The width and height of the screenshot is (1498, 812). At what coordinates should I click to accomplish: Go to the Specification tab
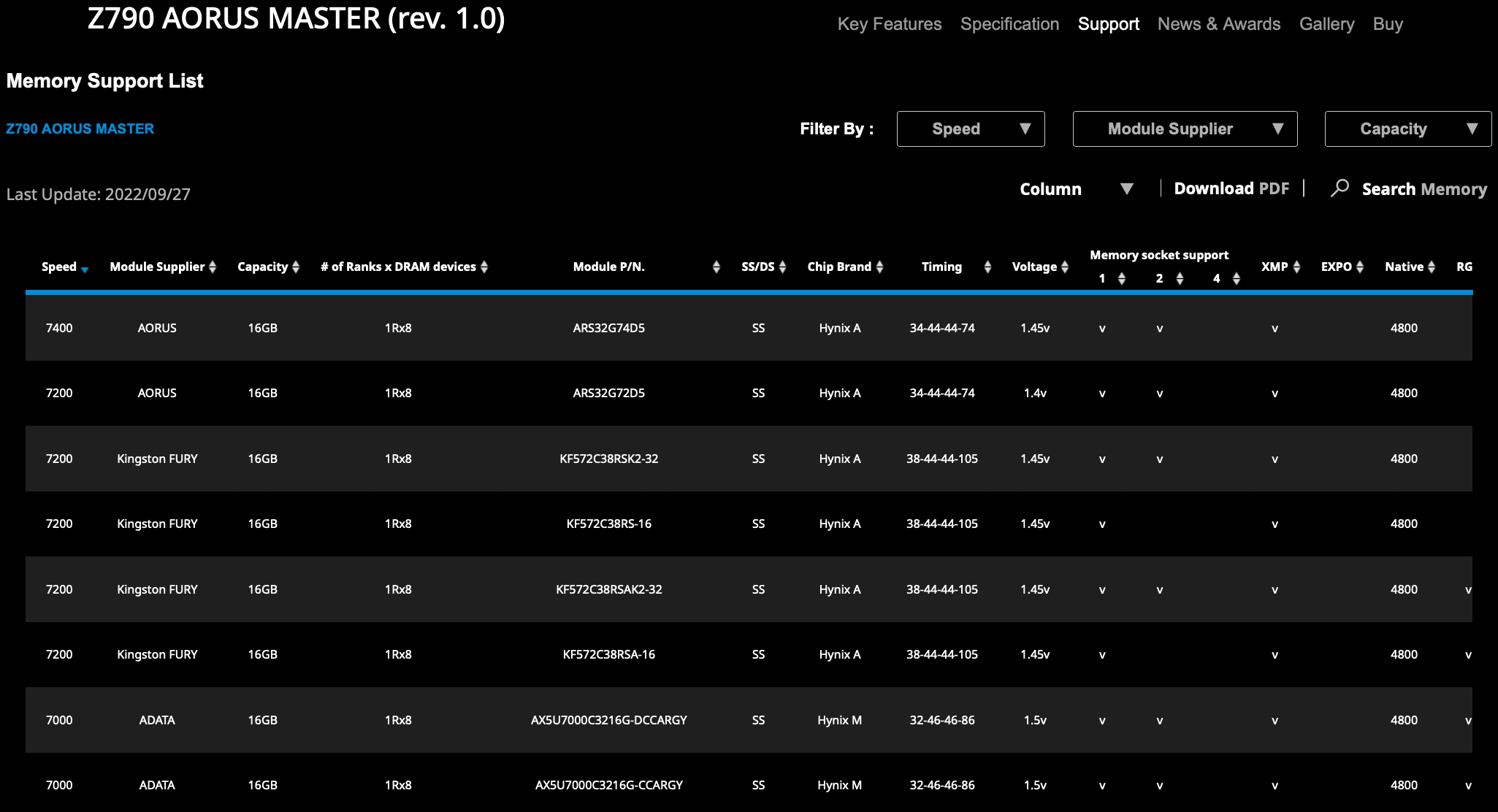(x=1009, y=24)
